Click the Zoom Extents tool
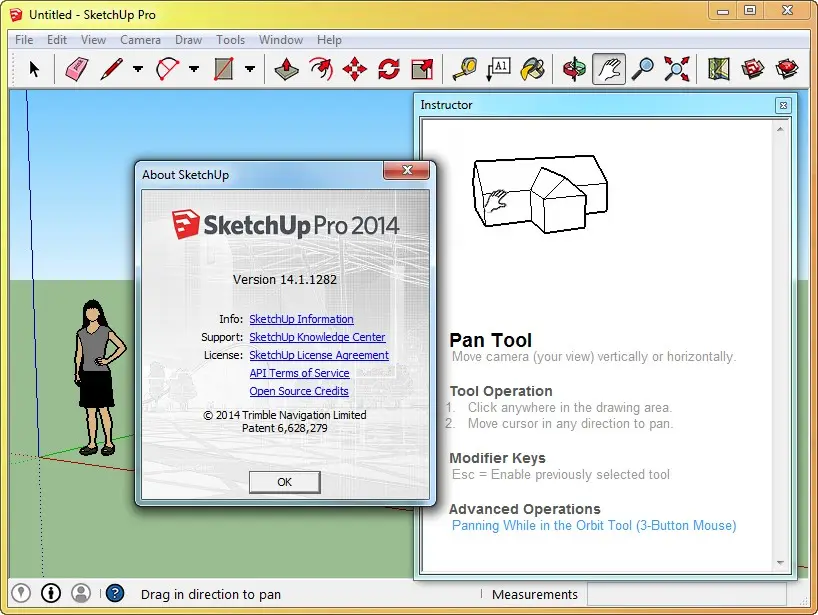The height and width of the screenshot is (615, 818). coord(677,69)
